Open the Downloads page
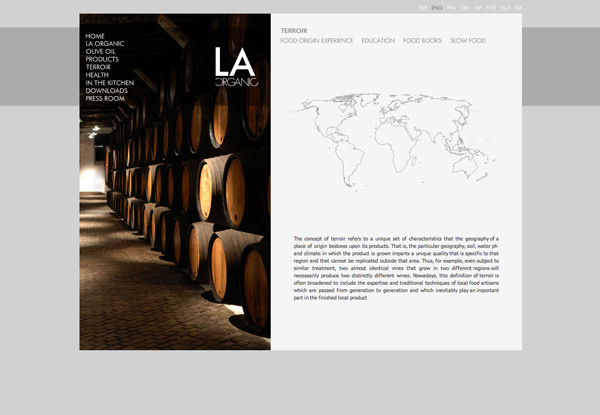Viewport: 600px width, 415px height. 106,91
